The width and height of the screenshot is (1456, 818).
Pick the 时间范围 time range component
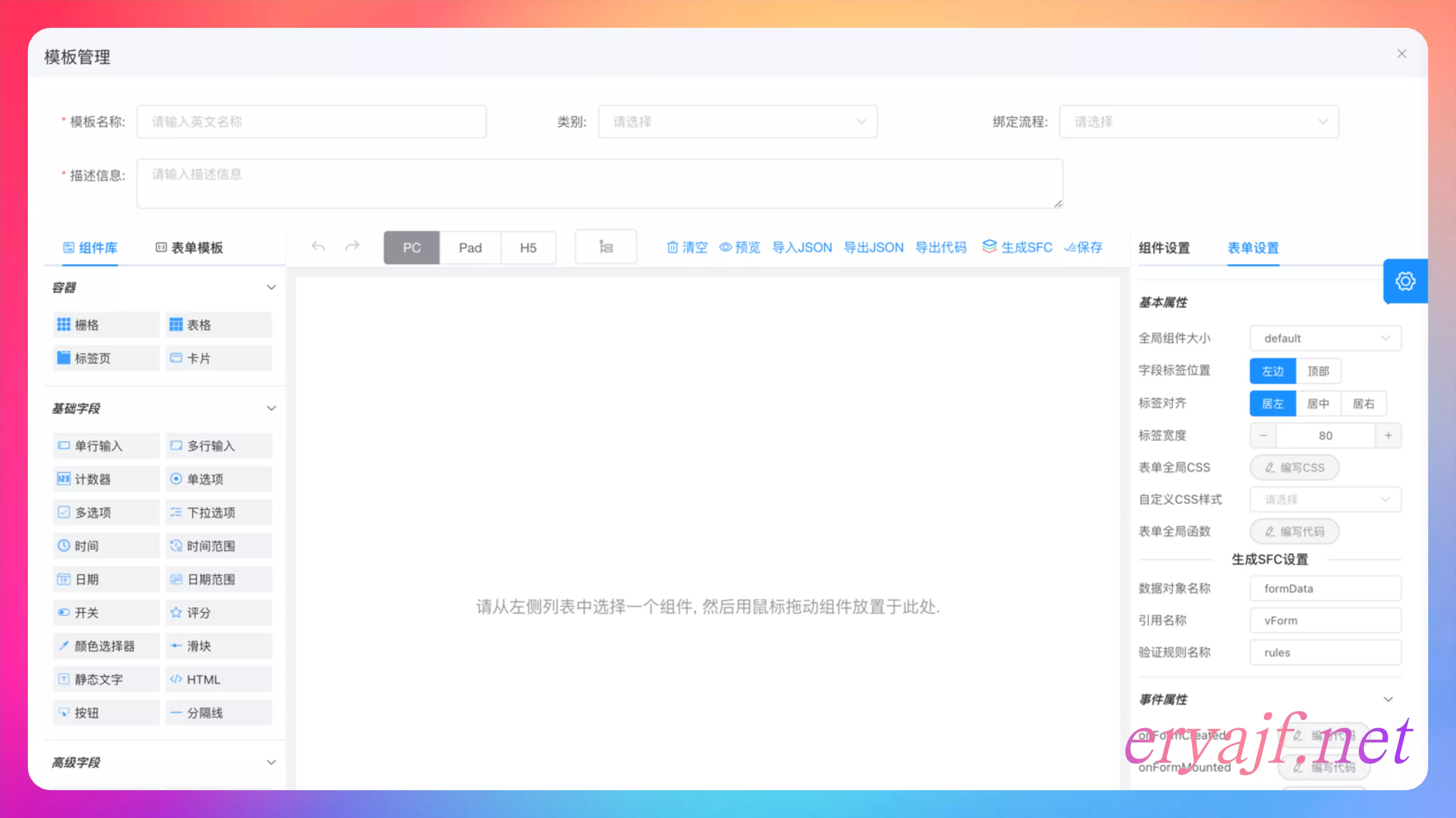coord(219,546)
